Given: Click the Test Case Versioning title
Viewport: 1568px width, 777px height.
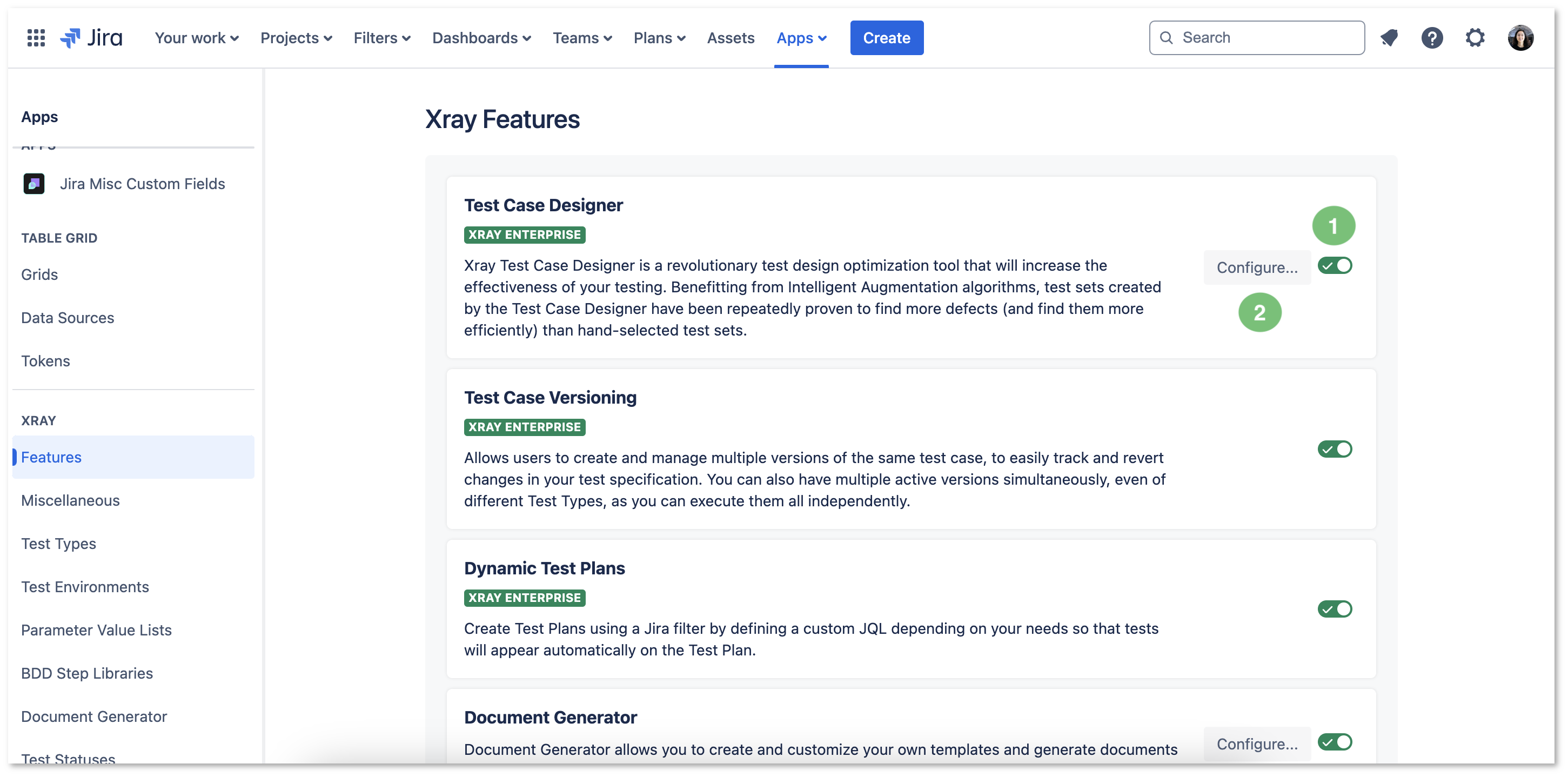Looking at the screenshot, I should [550, 397].
